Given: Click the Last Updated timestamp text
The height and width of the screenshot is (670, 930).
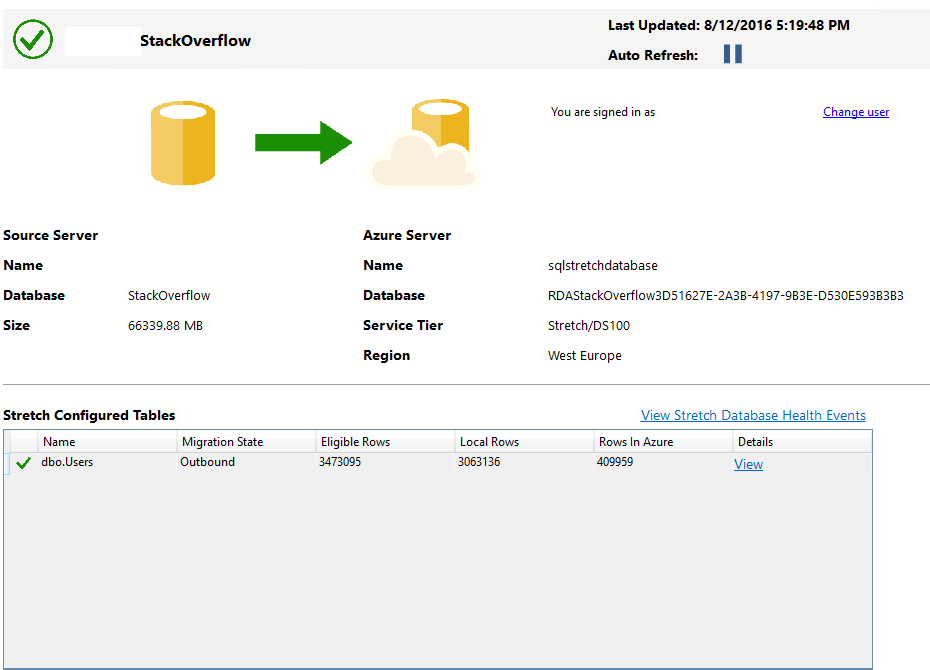Looking at the screenshot, I should [x=728, y=25].
